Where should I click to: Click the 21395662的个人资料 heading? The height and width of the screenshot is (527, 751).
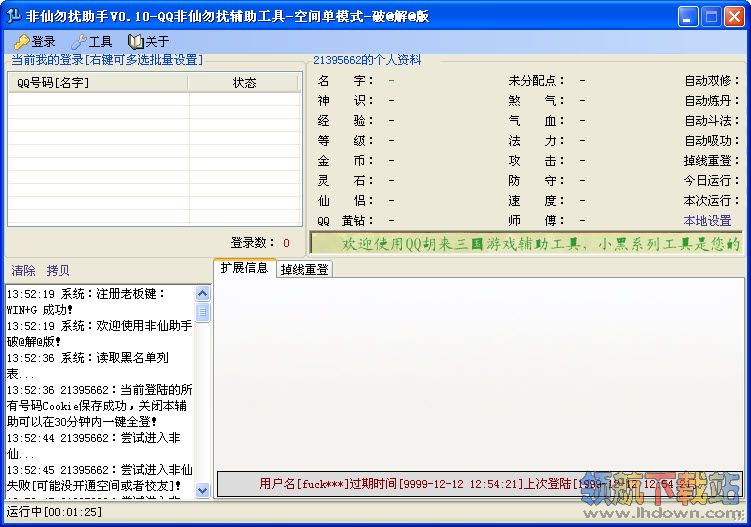pyautogui.click(x=367, y=60)
